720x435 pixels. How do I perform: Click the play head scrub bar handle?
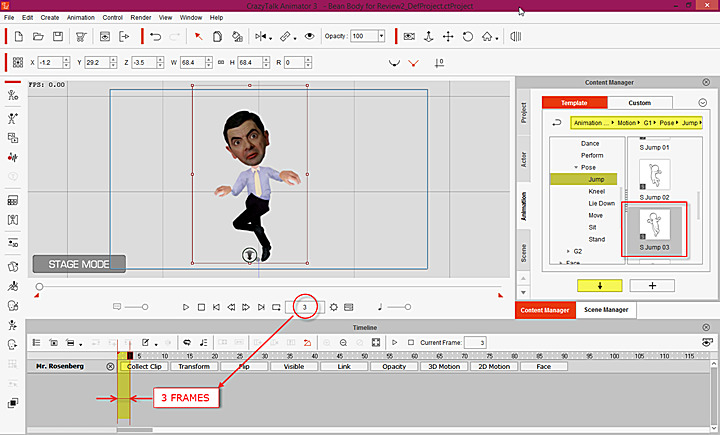39,287
